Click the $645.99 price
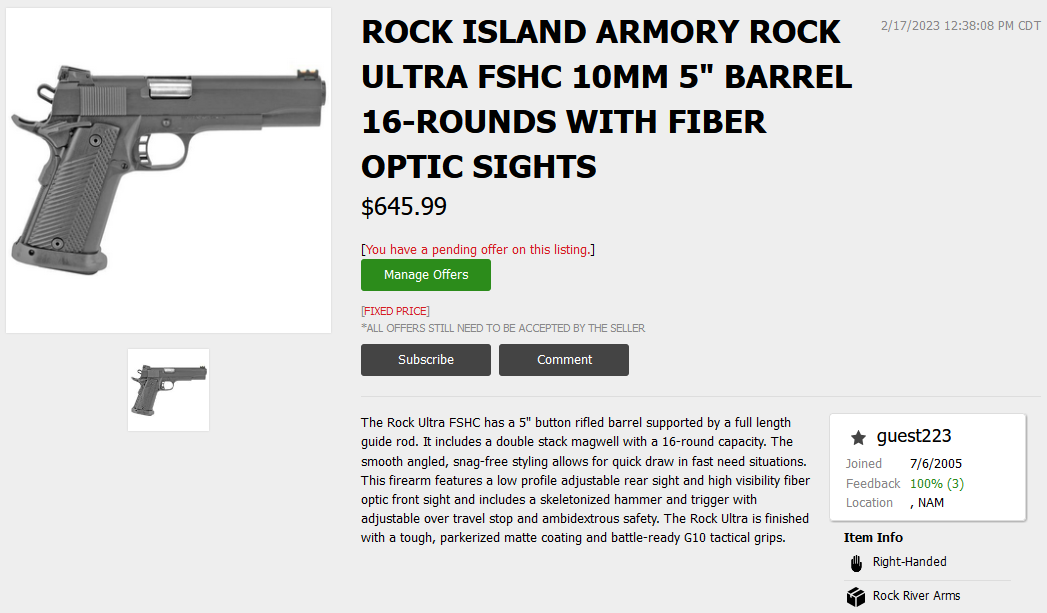Screen dimensions: 1047x613 (x=404, y=207)
